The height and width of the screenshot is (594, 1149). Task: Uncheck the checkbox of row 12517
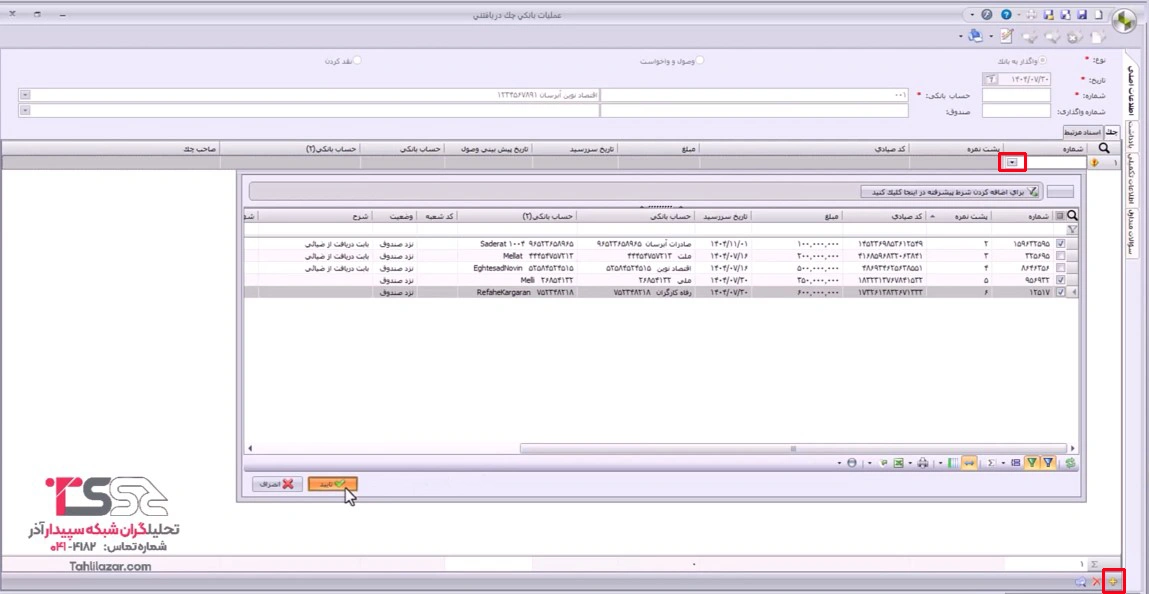click(x=1061, y=292)
